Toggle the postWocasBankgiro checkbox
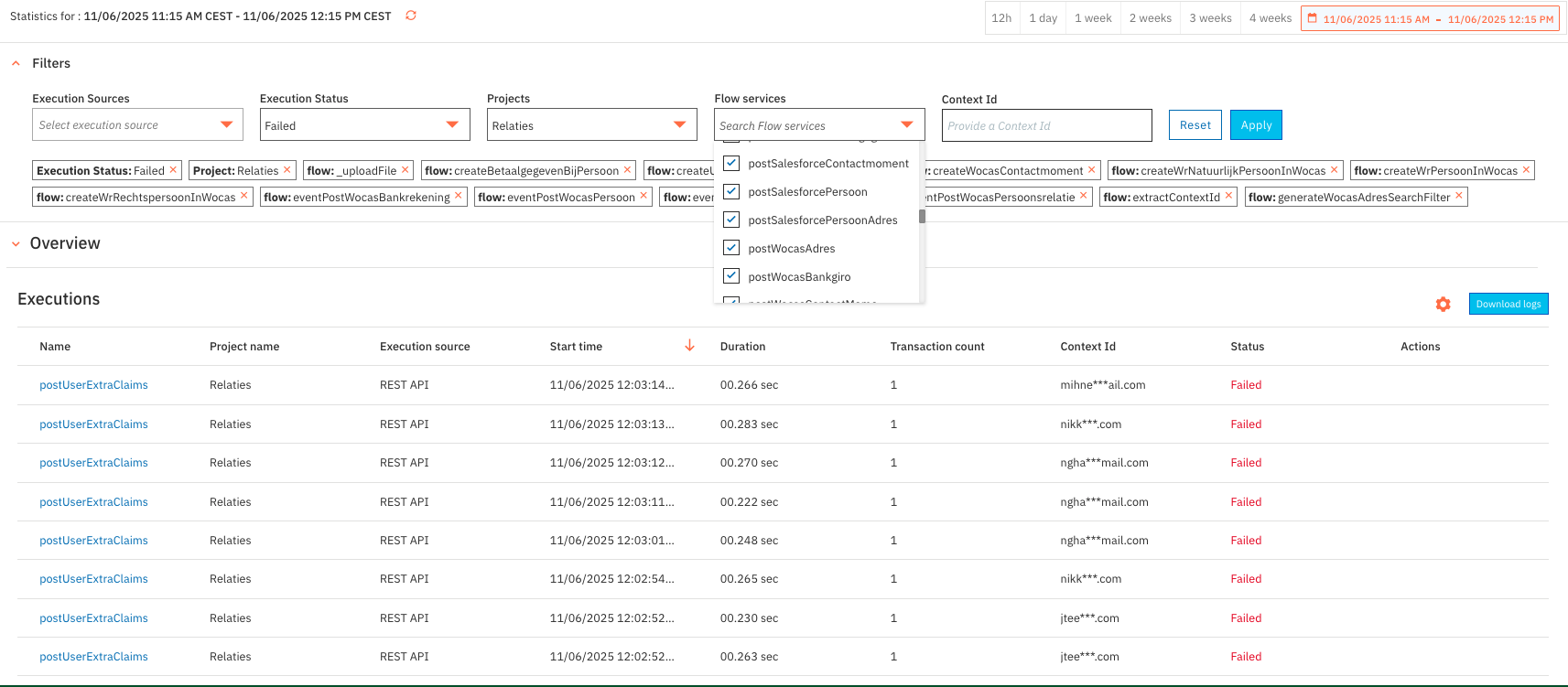This screenshot has width=1568, height=687. (731, 276)
